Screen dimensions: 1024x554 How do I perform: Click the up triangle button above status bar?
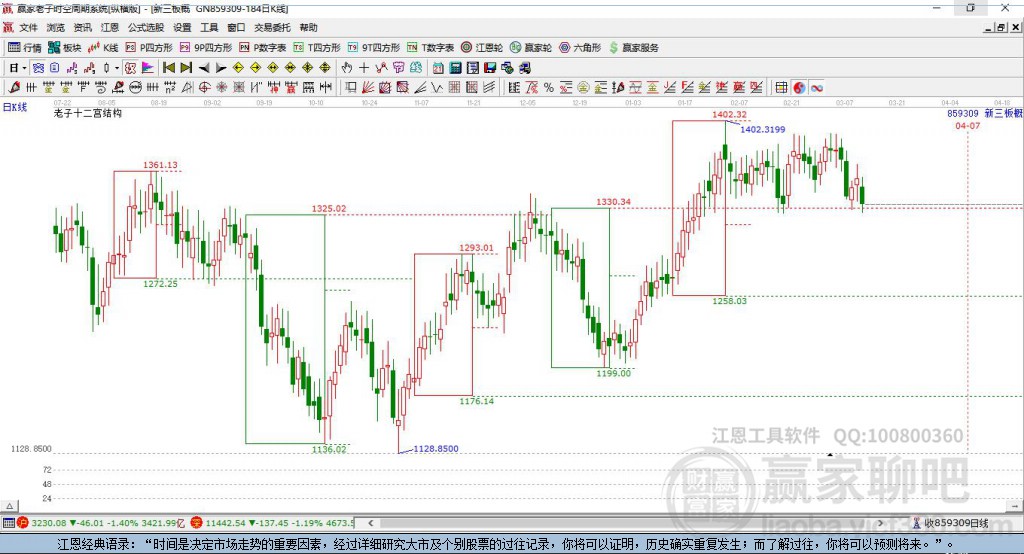[x=9, y=506]
